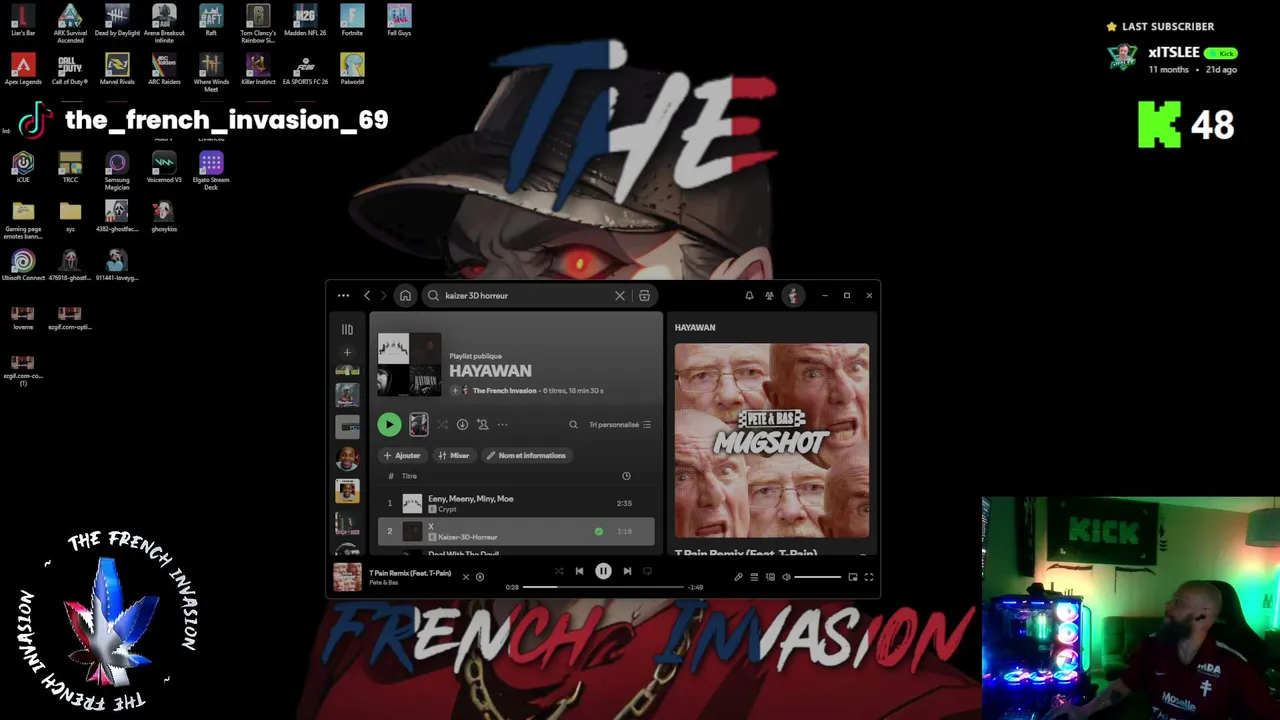The width and height of the screenshot is (1280, 720).
Task: Switch Spotify to full screen mode
Action: pyautogui.click(x=869, y=577)
